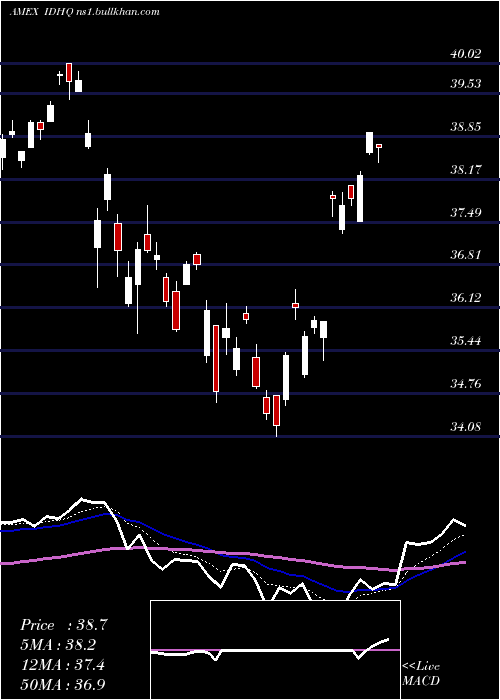
Task: Select the 34.08 price level label
Action: pyautogui.click(x=466, y=427)
